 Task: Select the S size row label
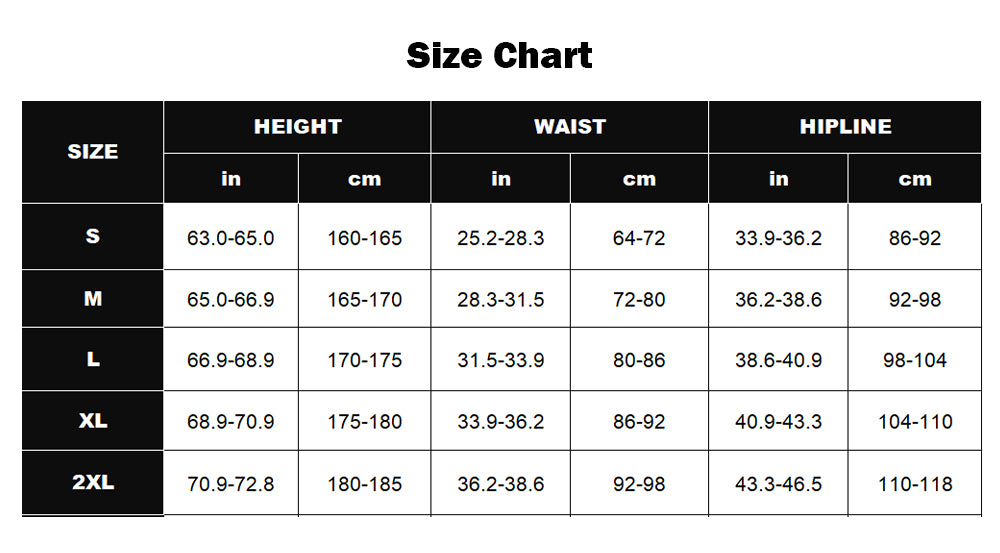coord(93,237)
